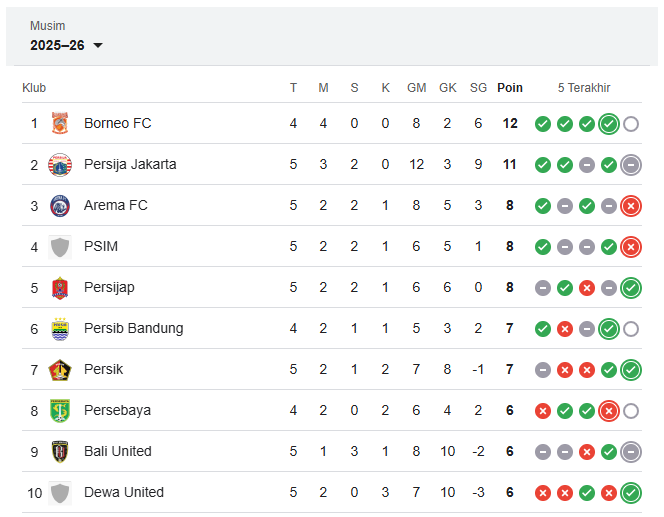
Task: Click the Bali United club crest
Action: (61, 452)
